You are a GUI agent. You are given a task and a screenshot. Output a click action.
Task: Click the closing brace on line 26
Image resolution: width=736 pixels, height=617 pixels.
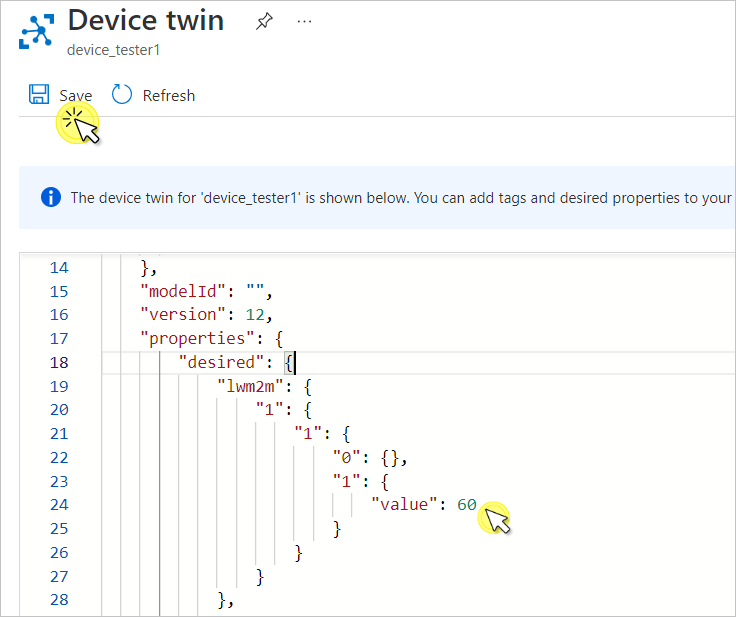tap(298, 553)
